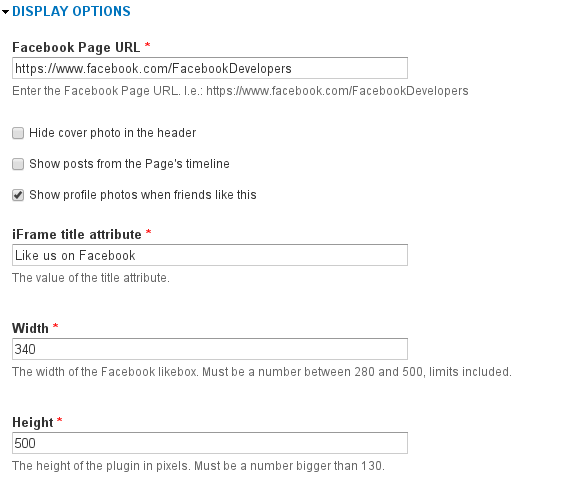Click the Facebook Page URL help description
Image resolution: width=575 pixels, height=492 pixels.
pyautogui.click(x=240, y=91)
